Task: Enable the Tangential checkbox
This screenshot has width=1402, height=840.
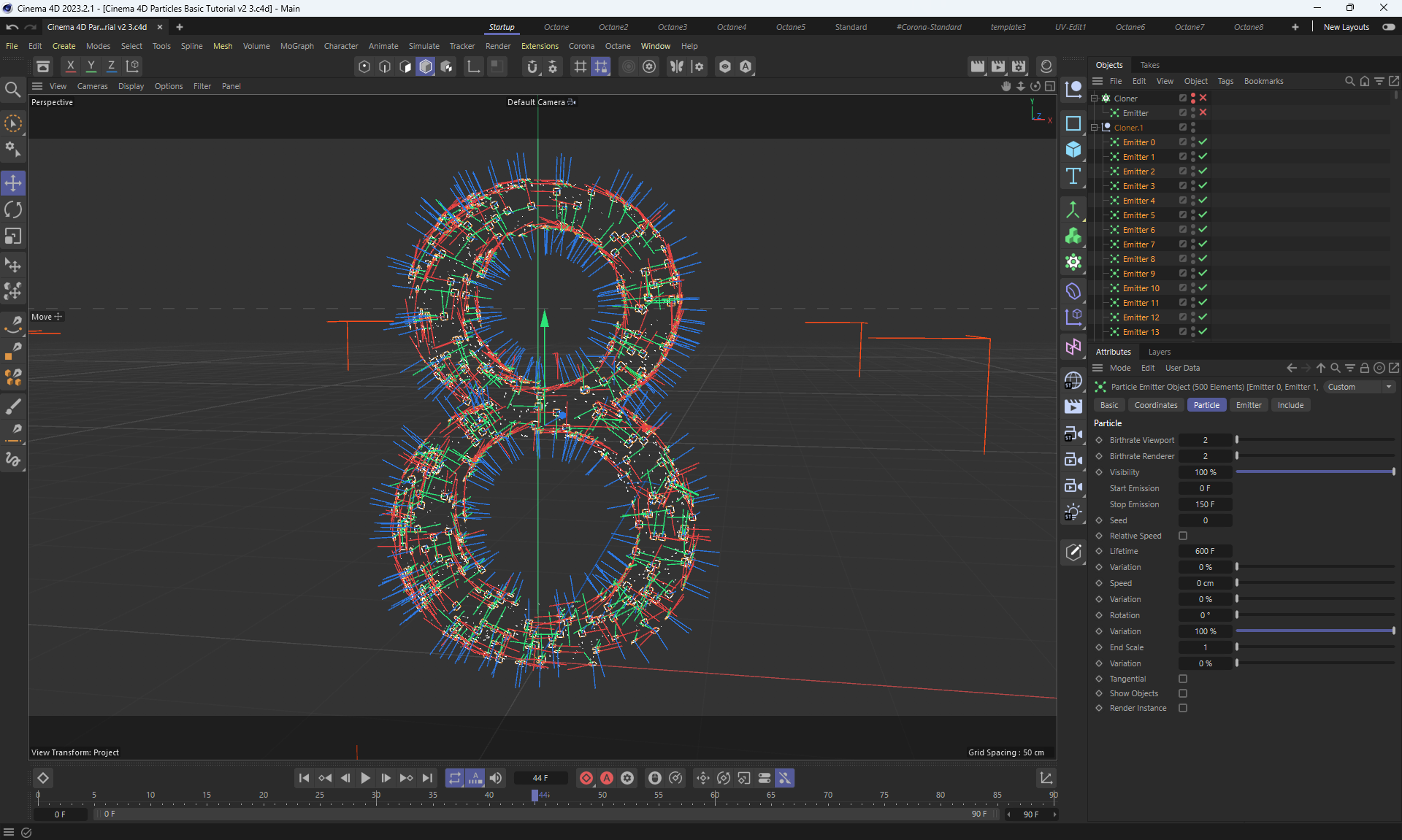Action: tap(1183, 679)
